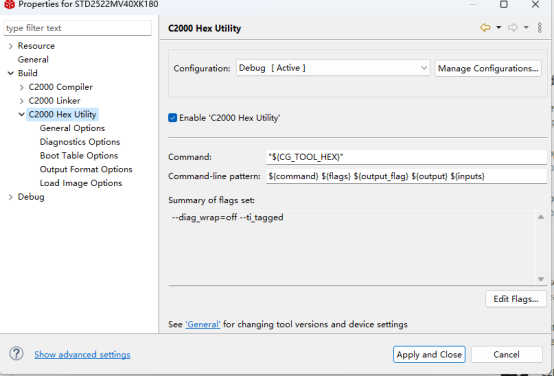The width and height of the screenshot is (554, 376).
Task: Click the help question mark icon
Action: (16, 354)
